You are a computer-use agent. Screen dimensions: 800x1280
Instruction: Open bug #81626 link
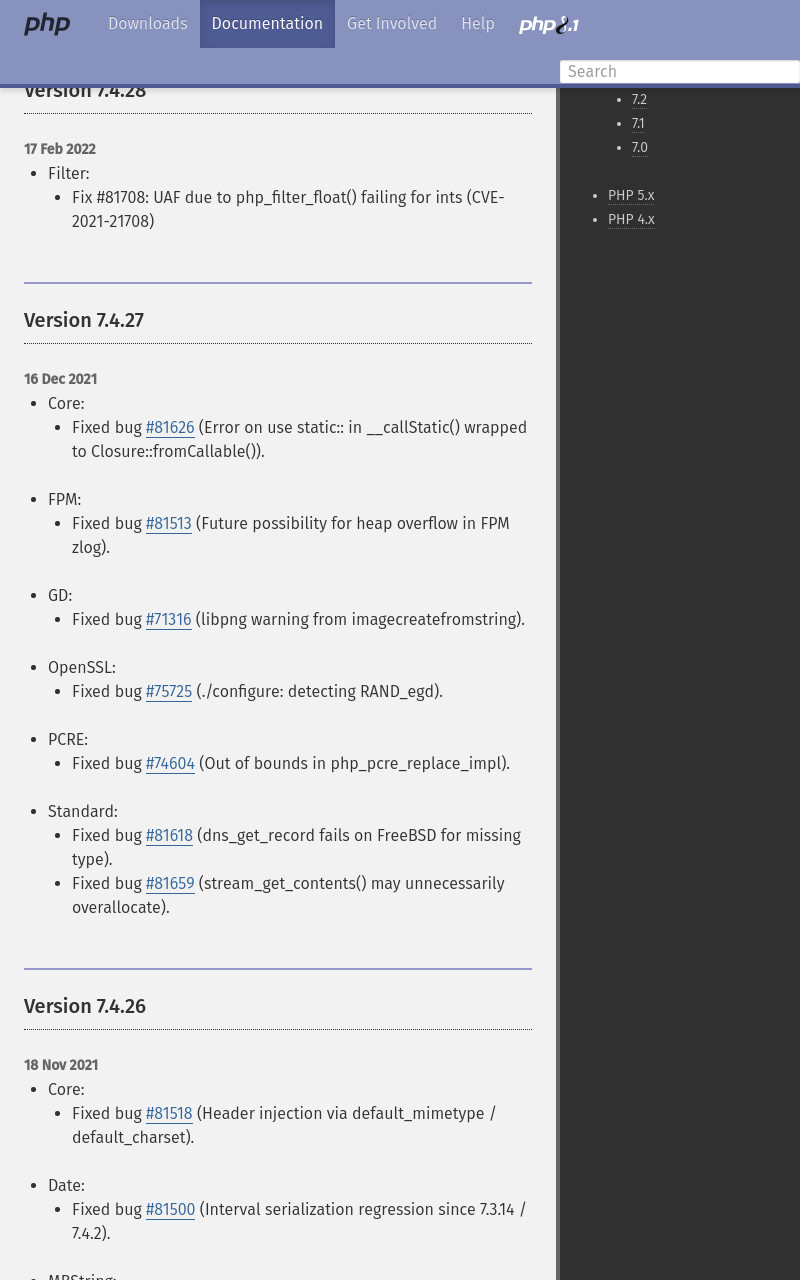(170, 428)
